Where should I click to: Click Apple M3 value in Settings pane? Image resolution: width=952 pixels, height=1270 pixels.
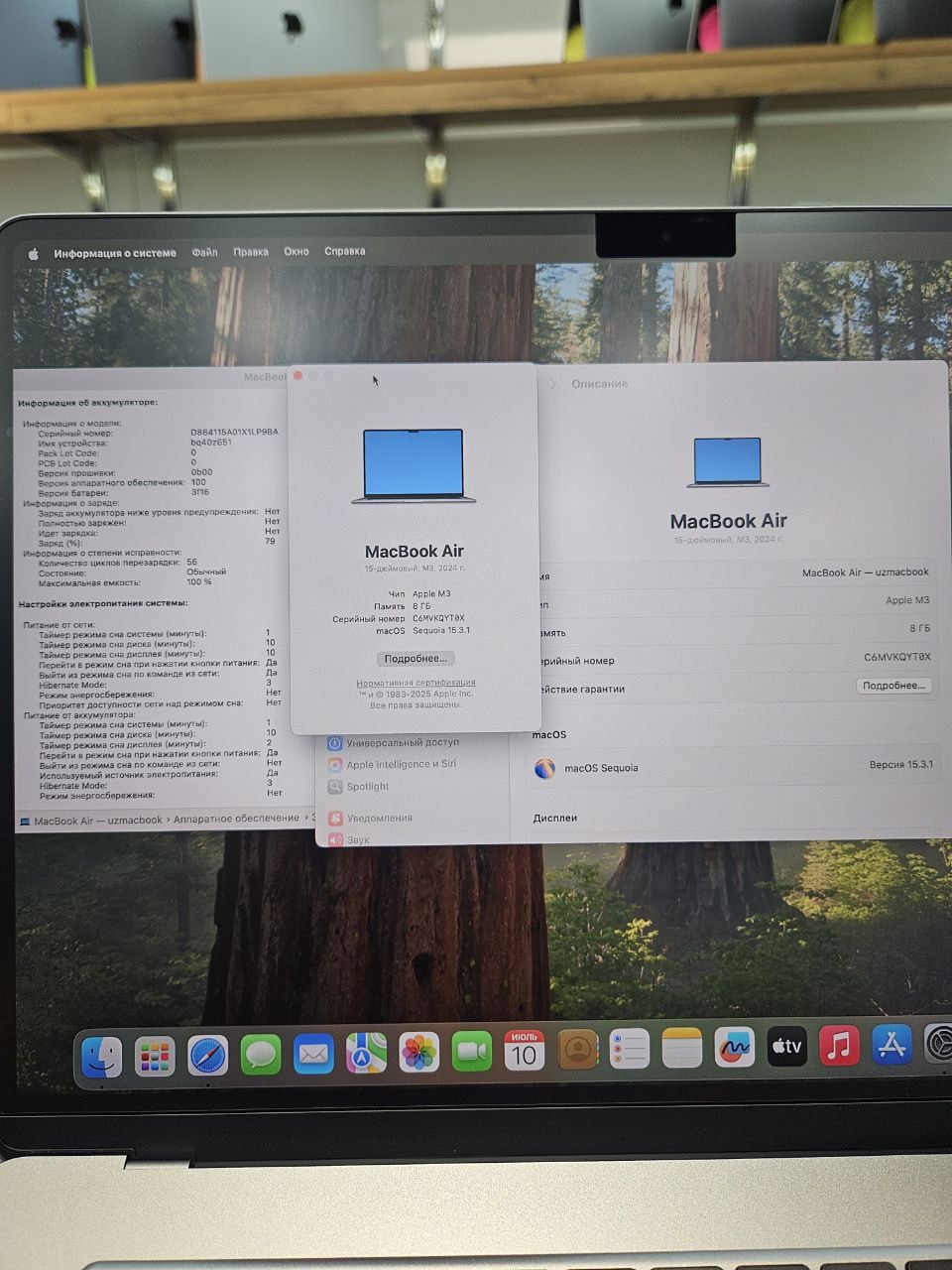pos(907,600)
